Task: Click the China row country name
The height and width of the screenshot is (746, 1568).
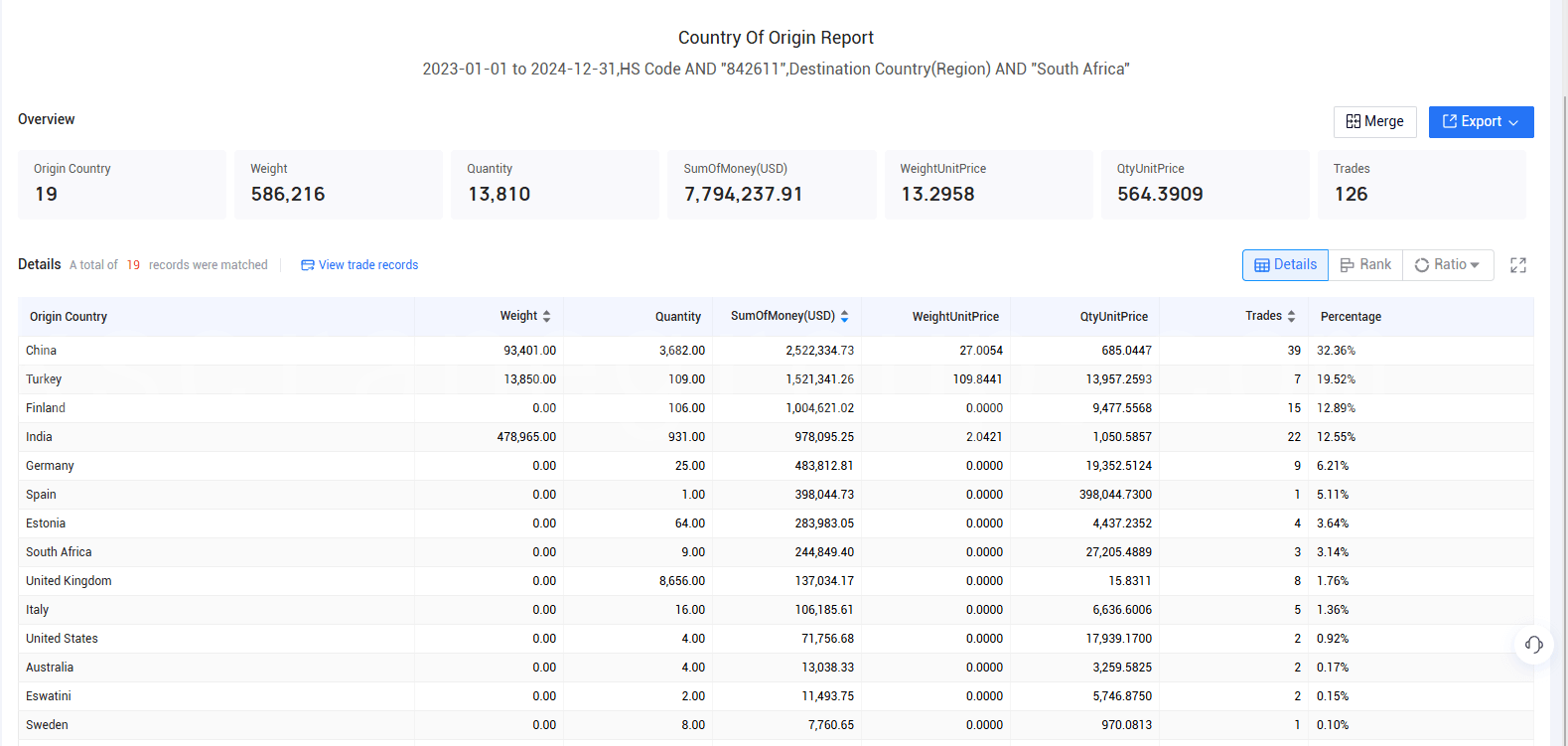Action: pyautogui.click(x=42, y=351)
